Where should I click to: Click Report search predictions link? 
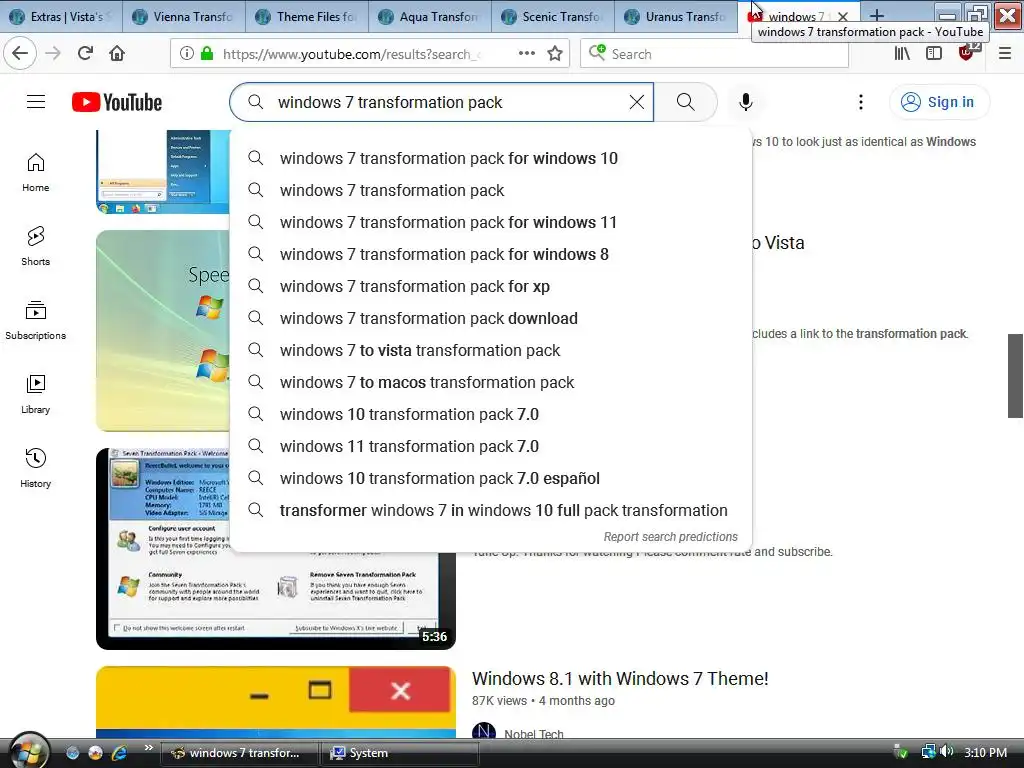click(x=670, y=537)
